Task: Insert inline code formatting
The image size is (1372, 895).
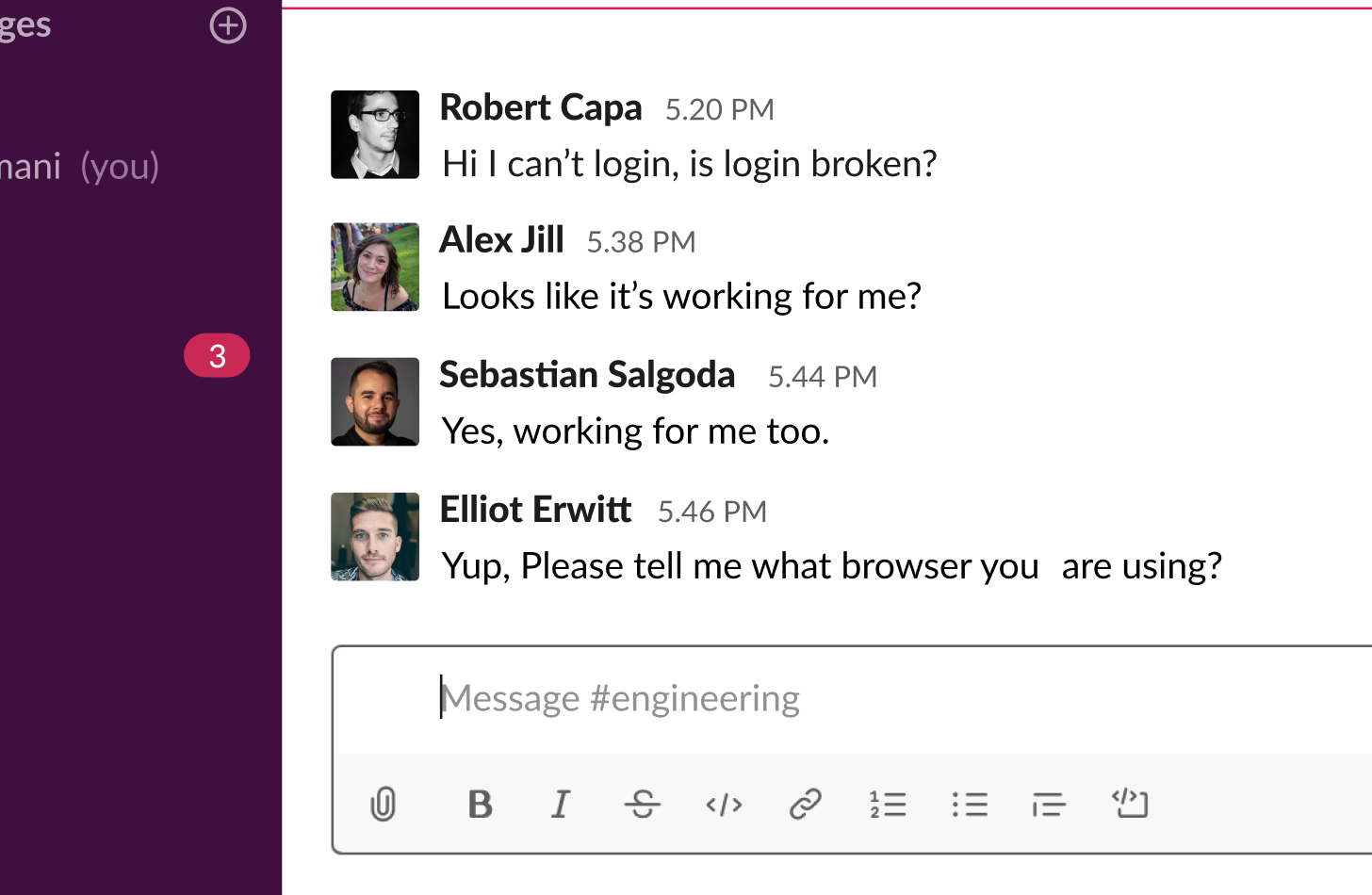Action: pos(724,805)
